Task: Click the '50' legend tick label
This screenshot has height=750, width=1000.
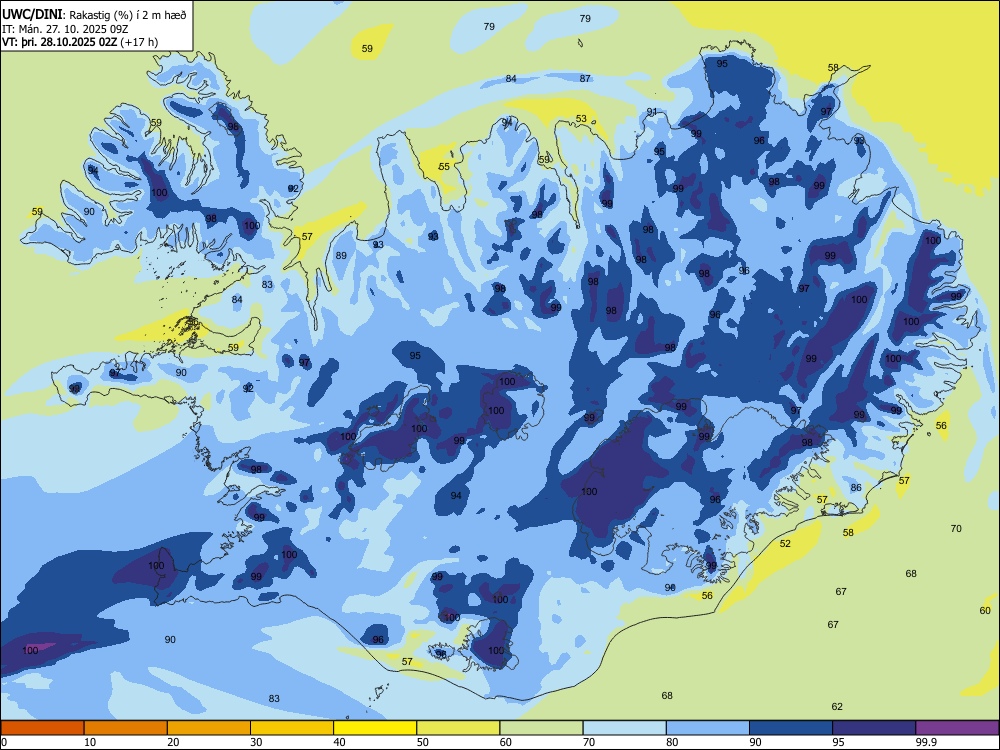Action: 423,742
